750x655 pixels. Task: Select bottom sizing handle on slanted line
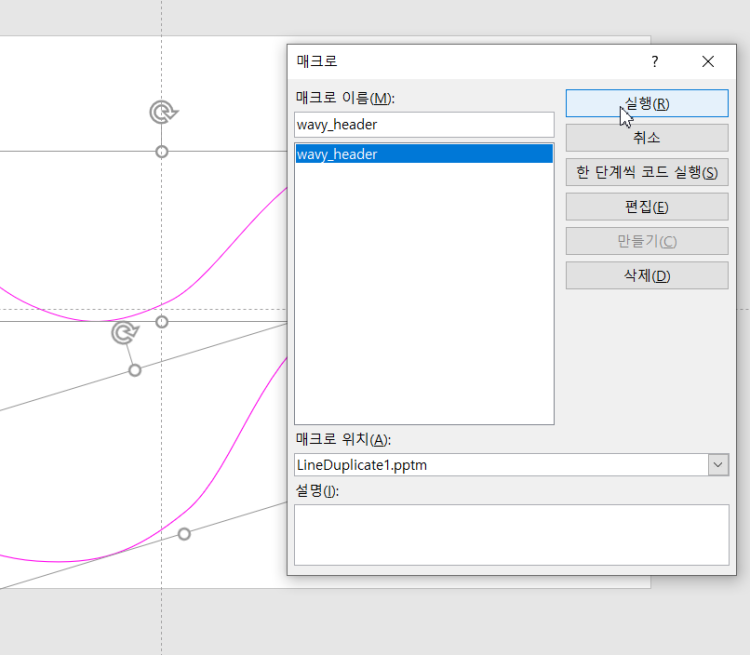[x=184, y=534]
